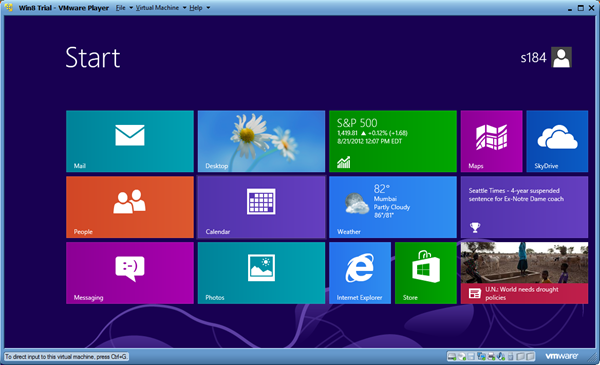
Task: Launch Internet Explorer tile
Action: pos(360,273)
